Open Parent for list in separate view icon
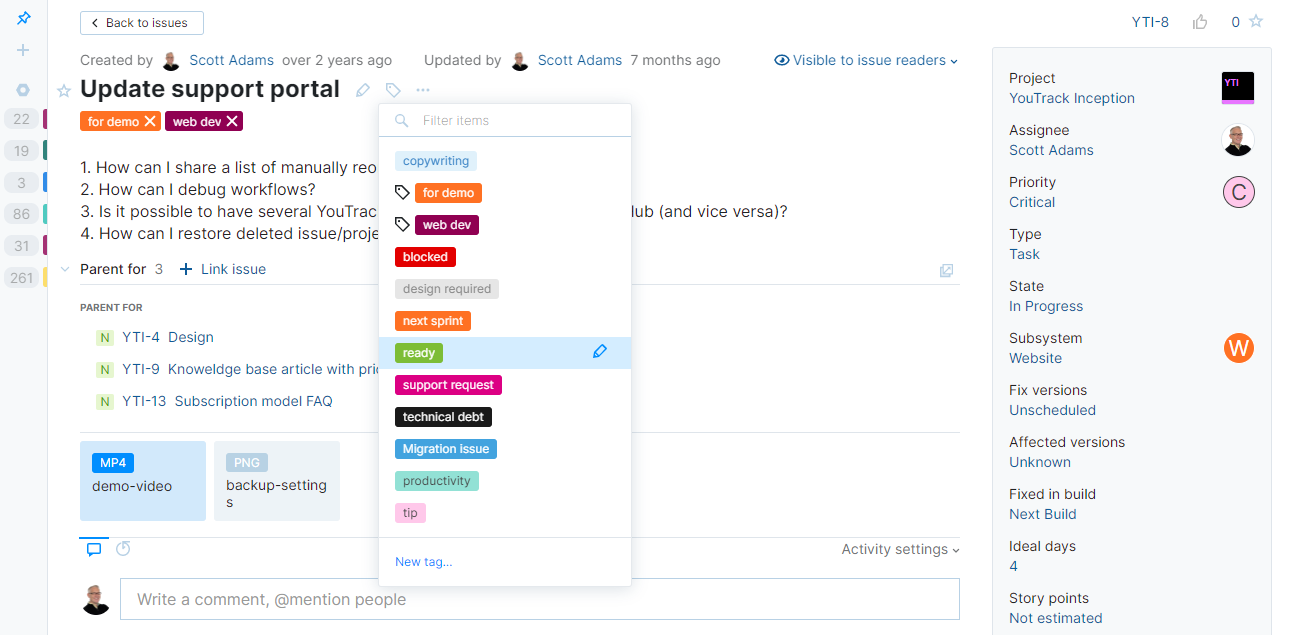The height and width of the screenshot is (635, 1304). tap(946, 270)
